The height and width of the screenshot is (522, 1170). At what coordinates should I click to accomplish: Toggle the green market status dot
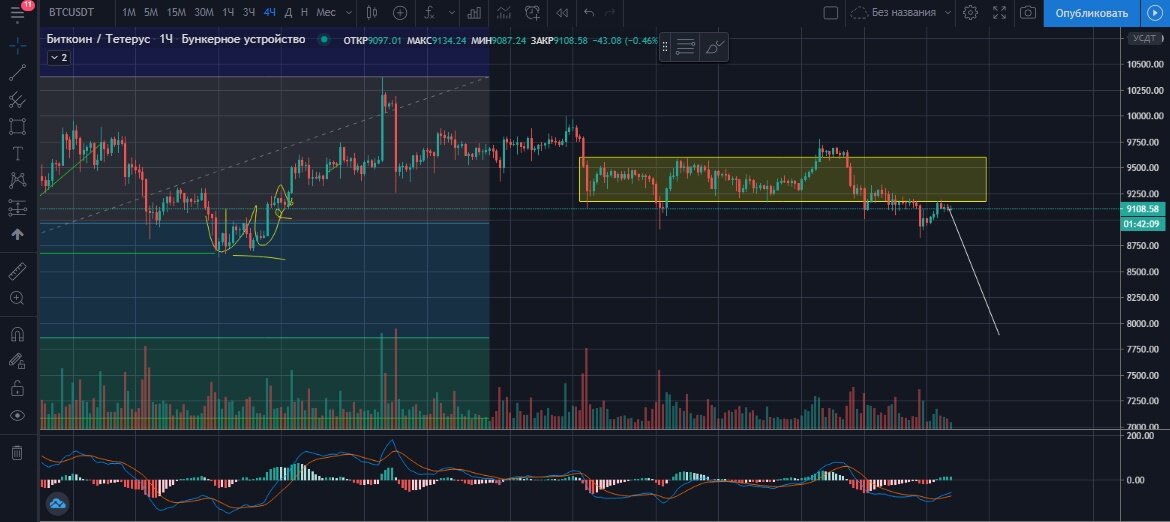click(x=324, y=40)
